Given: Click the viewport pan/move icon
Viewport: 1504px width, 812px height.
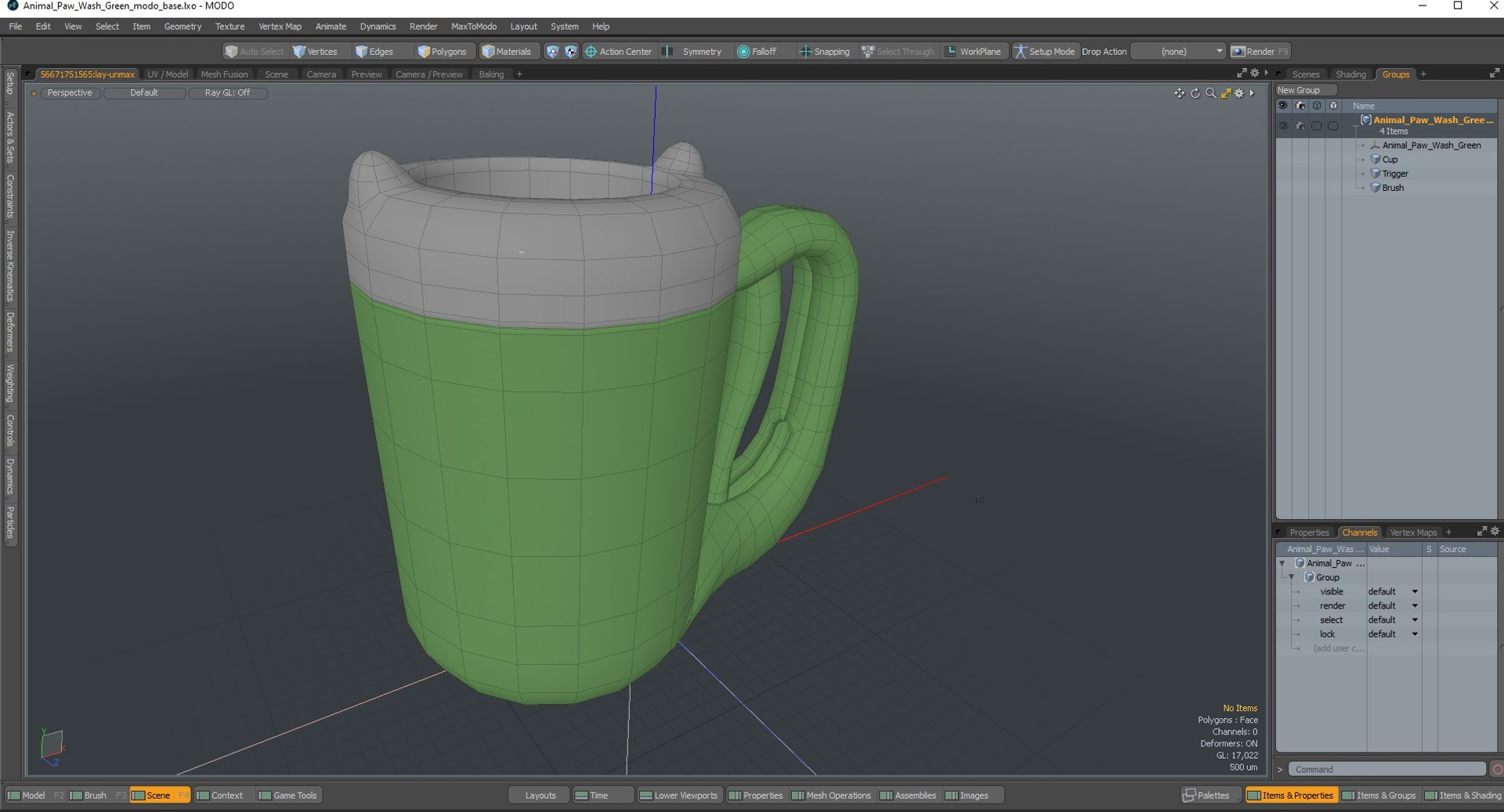Looking at the screenshot, I should pos(1179,93).
